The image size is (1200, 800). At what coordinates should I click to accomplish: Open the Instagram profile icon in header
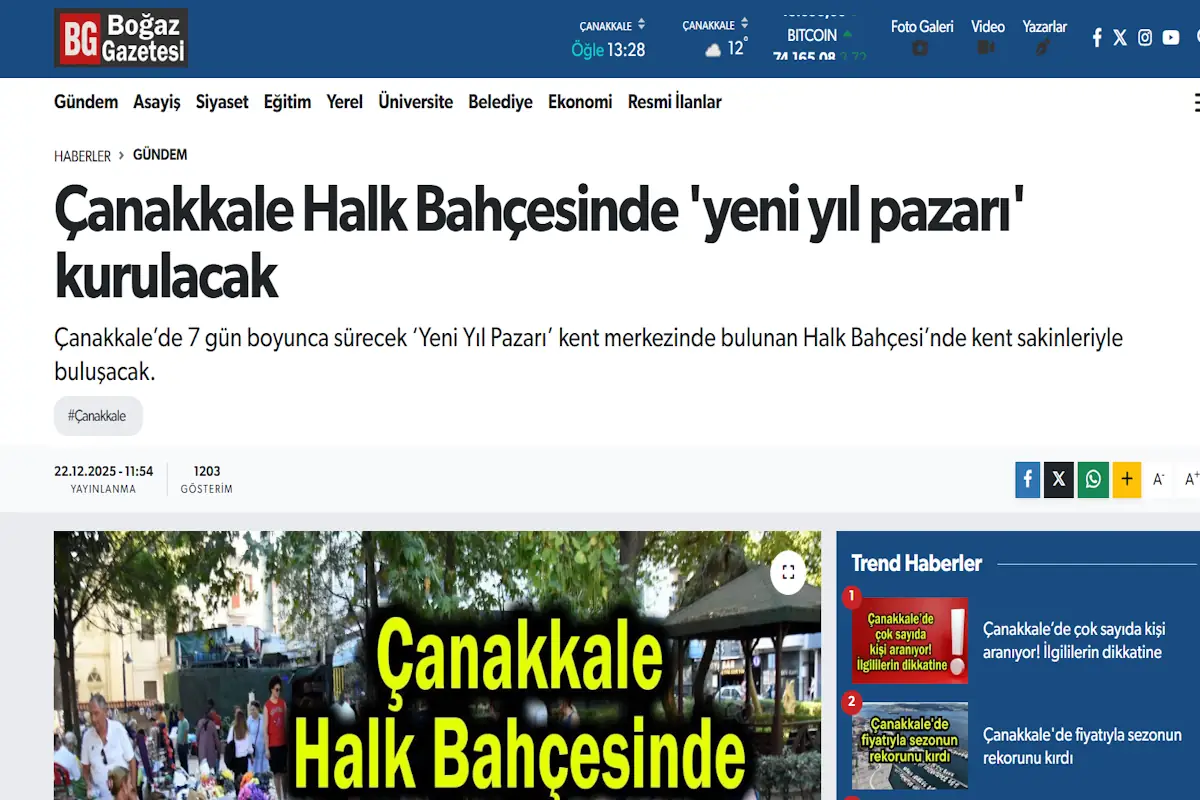[1145, 38]
